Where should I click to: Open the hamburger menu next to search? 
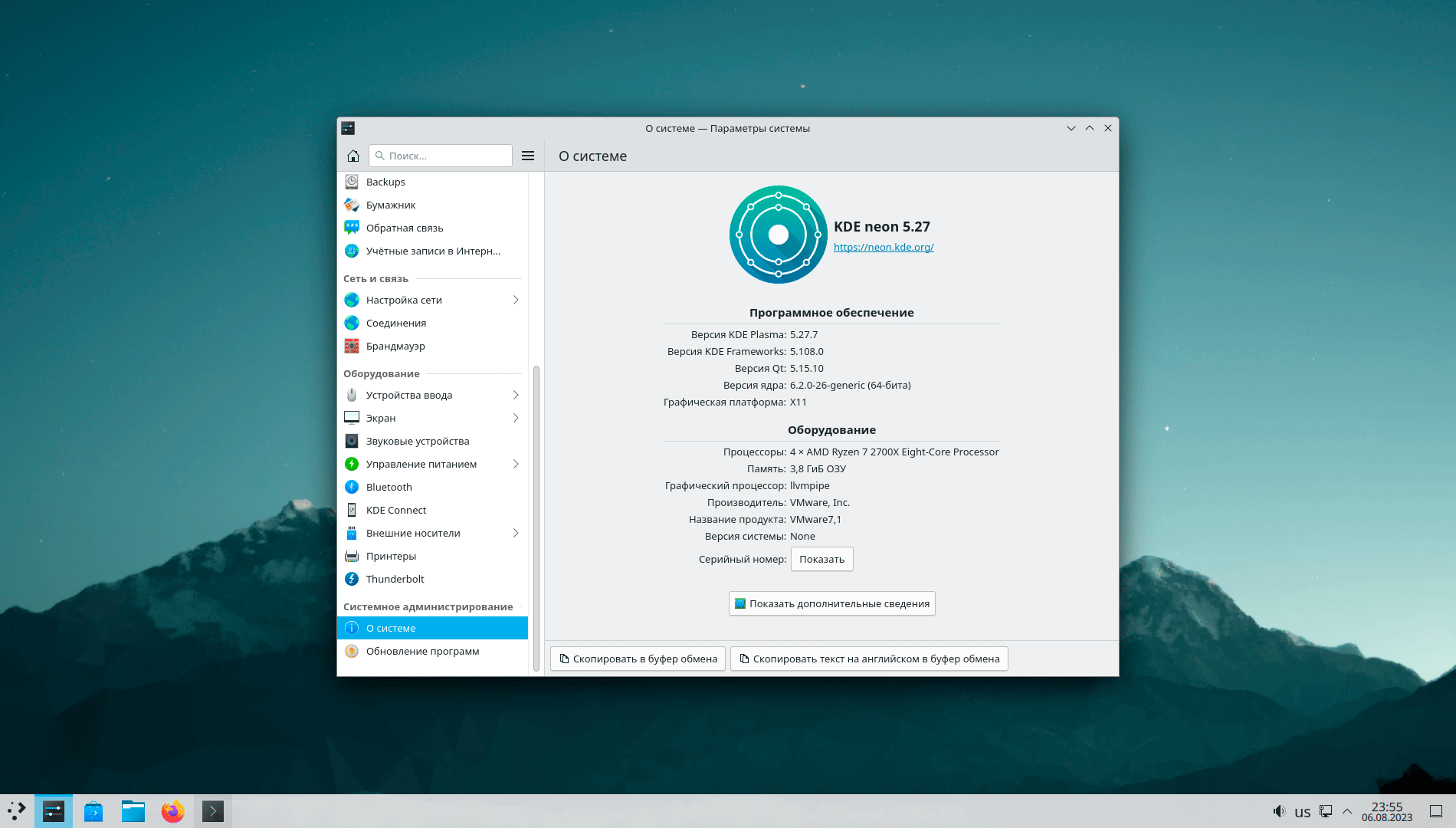point(528,156)
